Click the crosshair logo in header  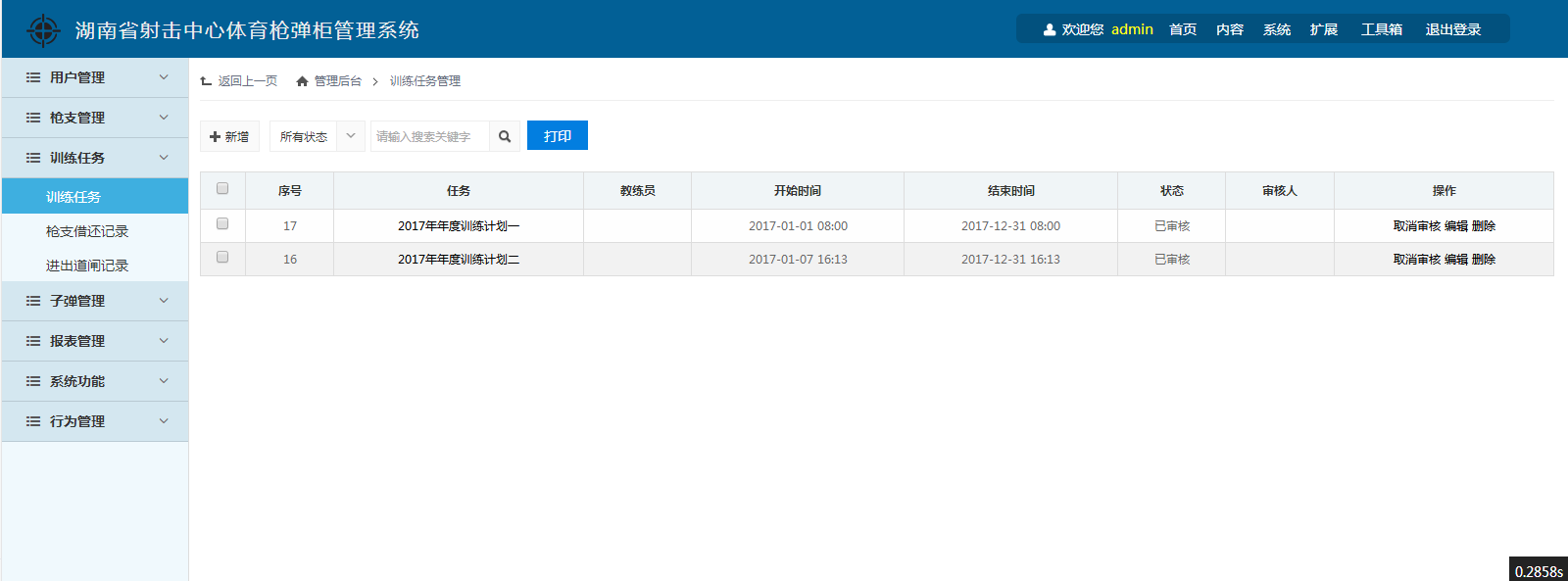point(43,30)
